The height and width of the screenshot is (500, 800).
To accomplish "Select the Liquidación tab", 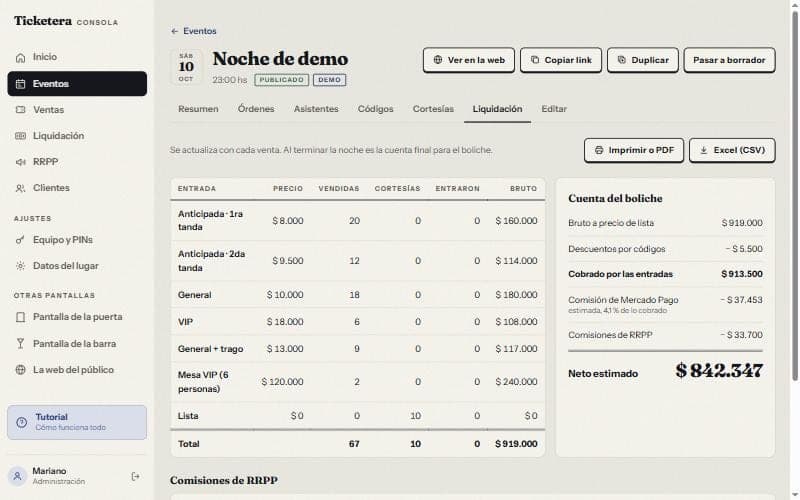I will (497, 109).
